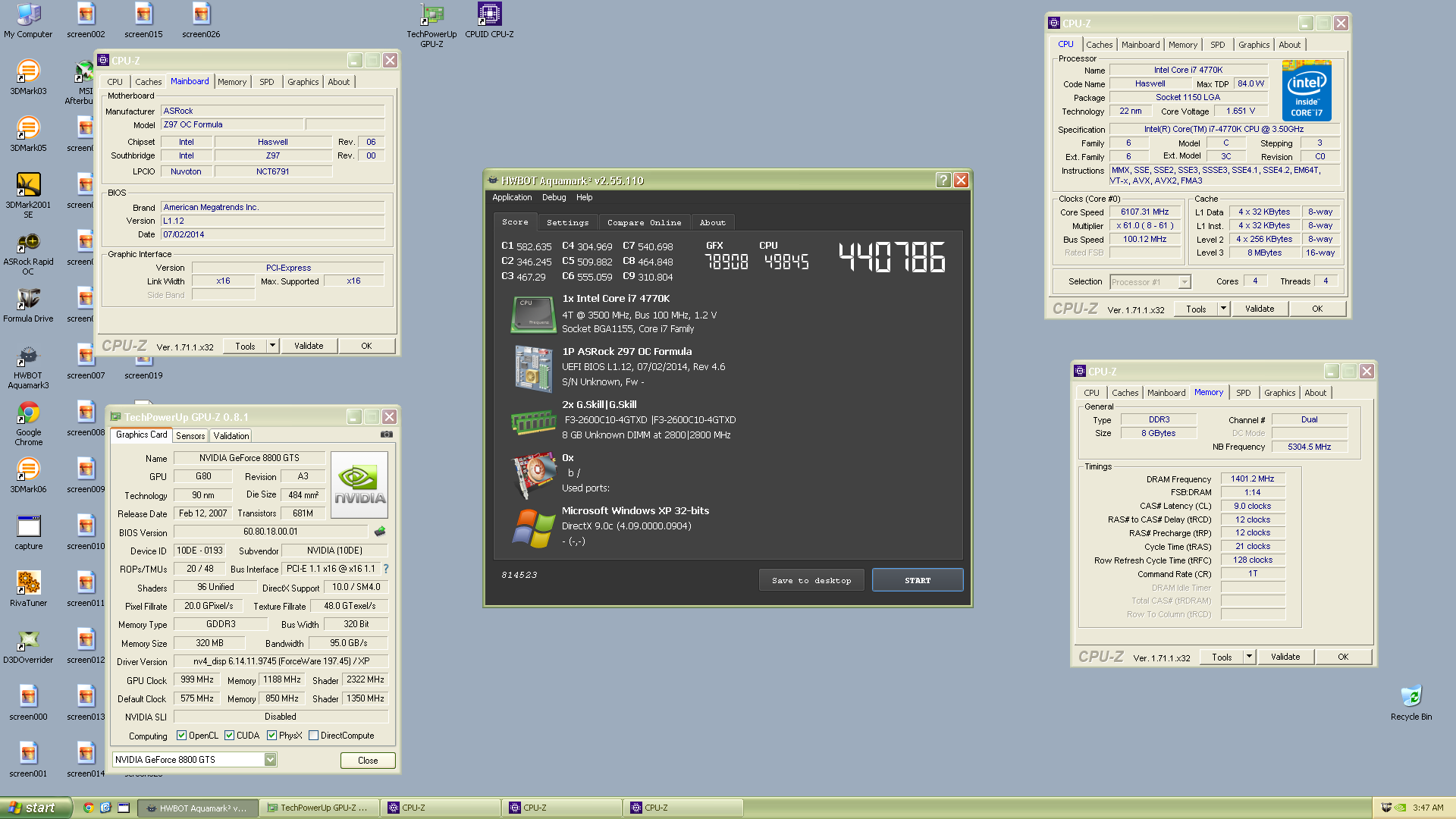Click Aquamark total score 440786
This screenshot has width=1456, height=819.
pos(892,257)
